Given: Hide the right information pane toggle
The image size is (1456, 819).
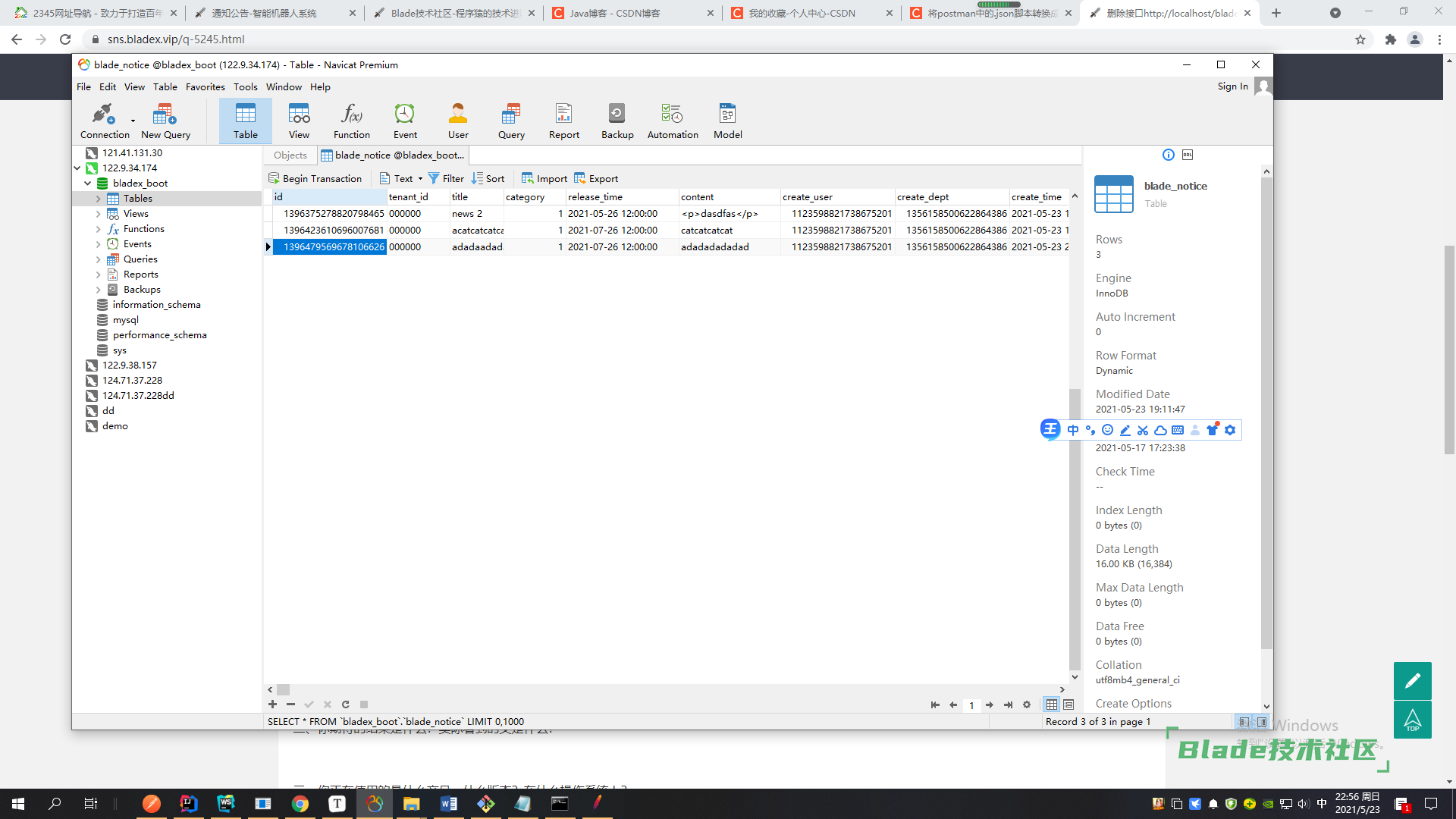Looking at the screenshot, I should [x=1262, y=722].
